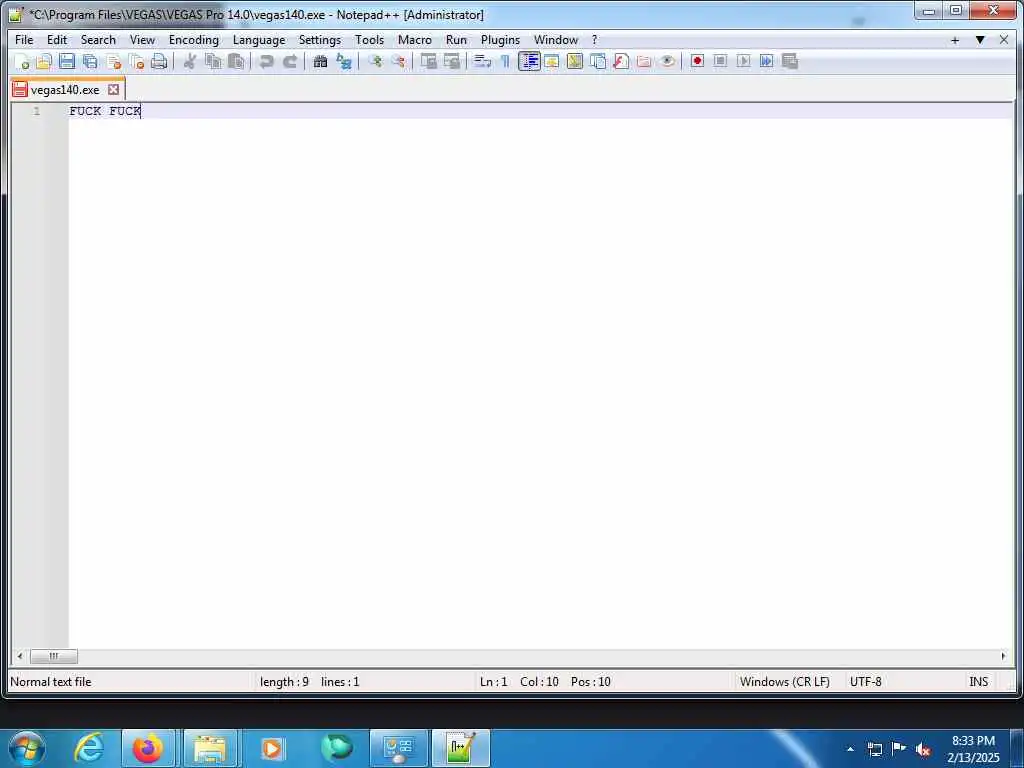This screenshot has height=768, width=1024.
Task: Toggle vertical scroll synchronization
Action: [428, 61]
